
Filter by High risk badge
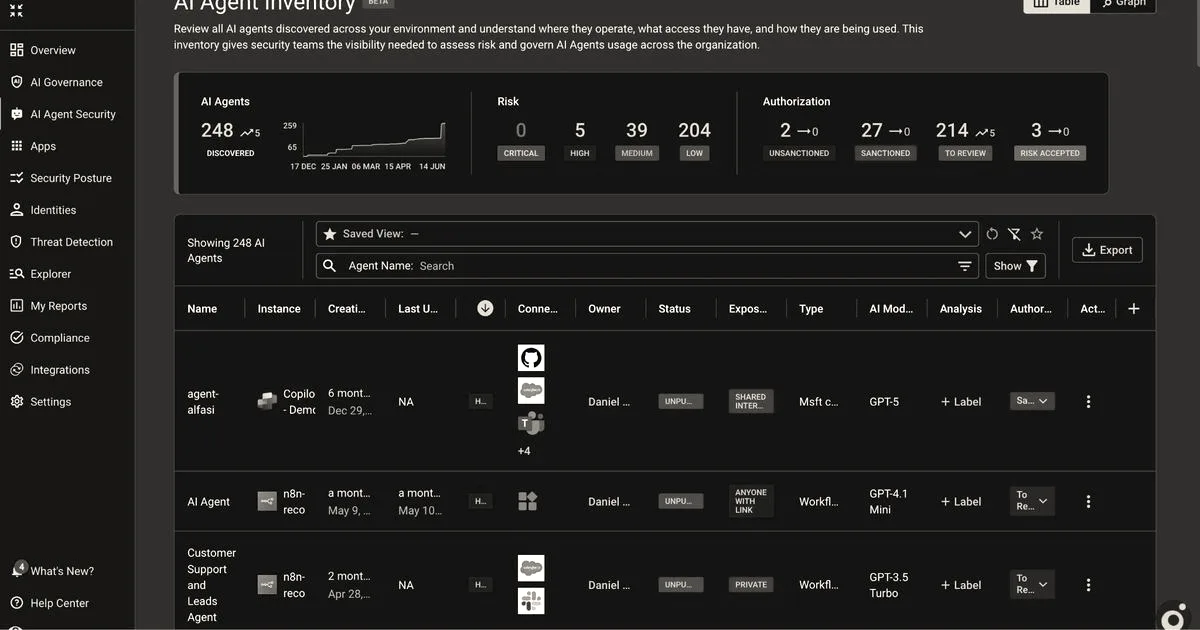click(x=580, y=153)
